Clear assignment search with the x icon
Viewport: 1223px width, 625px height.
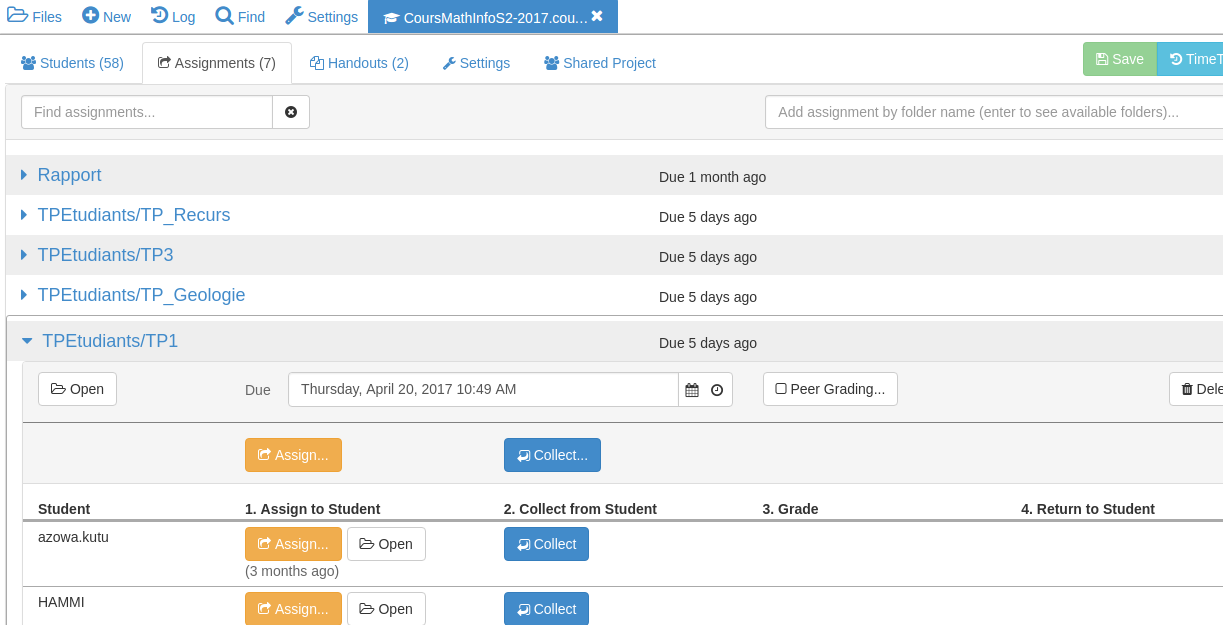click(291, 112)
